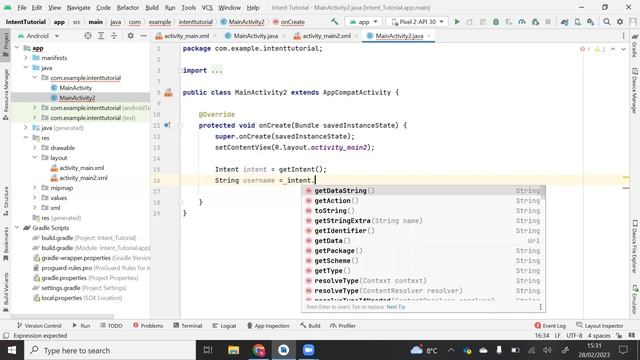Open the Pixel 2 API 30 device dropdown
Screen dimensions: 640x360
(x=417, y=22)
